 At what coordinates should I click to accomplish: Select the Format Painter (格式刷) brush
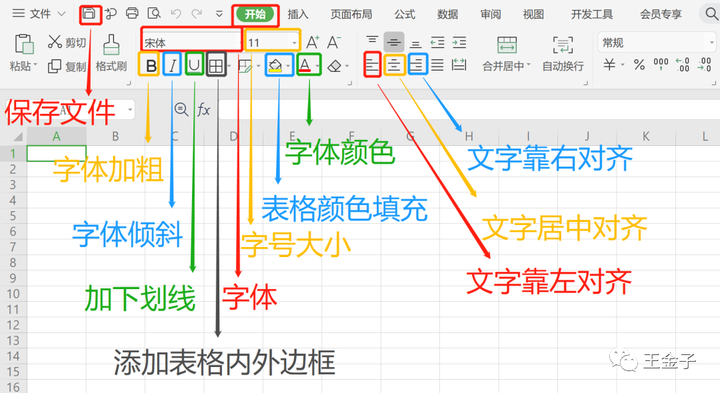[111, 45]
